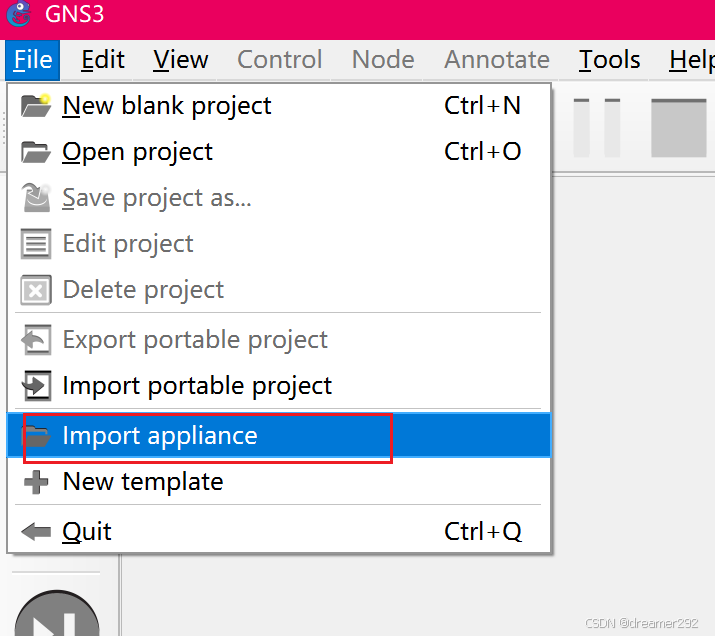Click the Import appliance folder icon
This screenshot has width=715, height=636.
[x=36, y=436]
